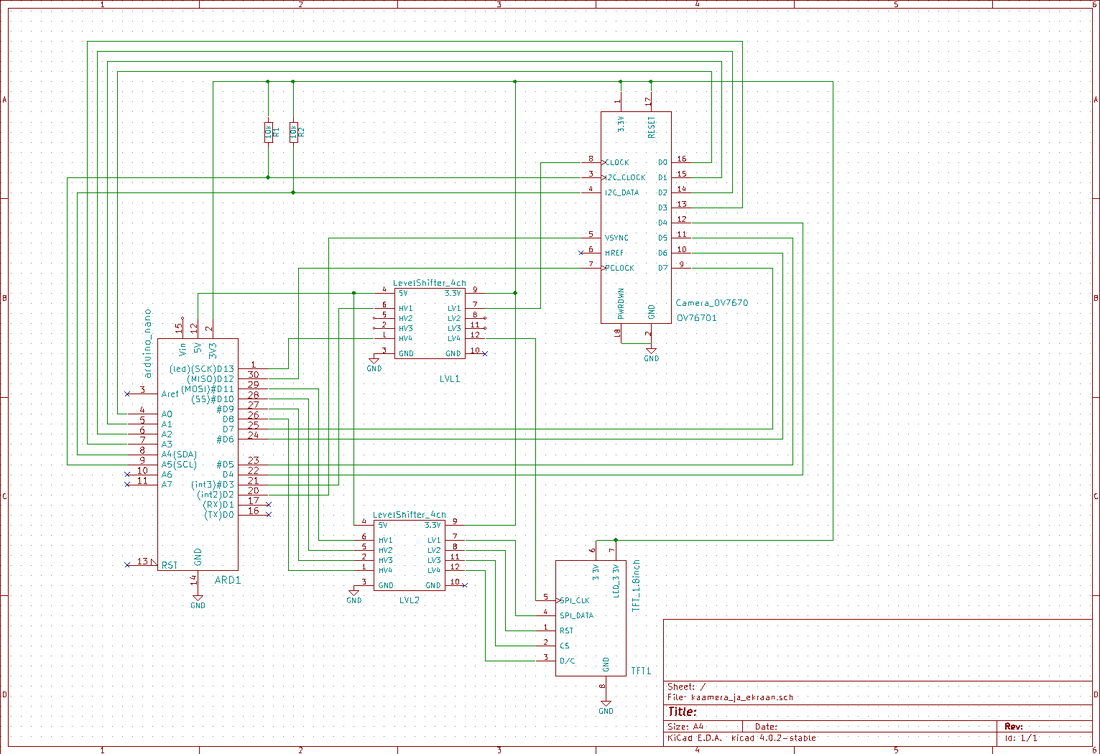This screenshot has width=1100, height=754.
Task: Click the Camera_OV7670 label
Action: pos(712,303)
